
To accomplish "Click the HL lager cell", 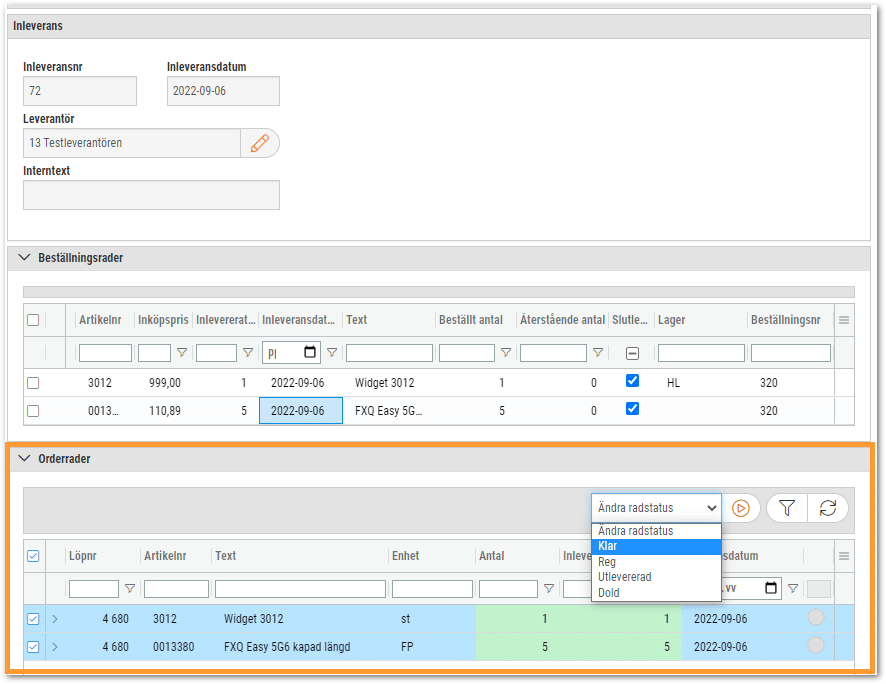I will 673,383.
